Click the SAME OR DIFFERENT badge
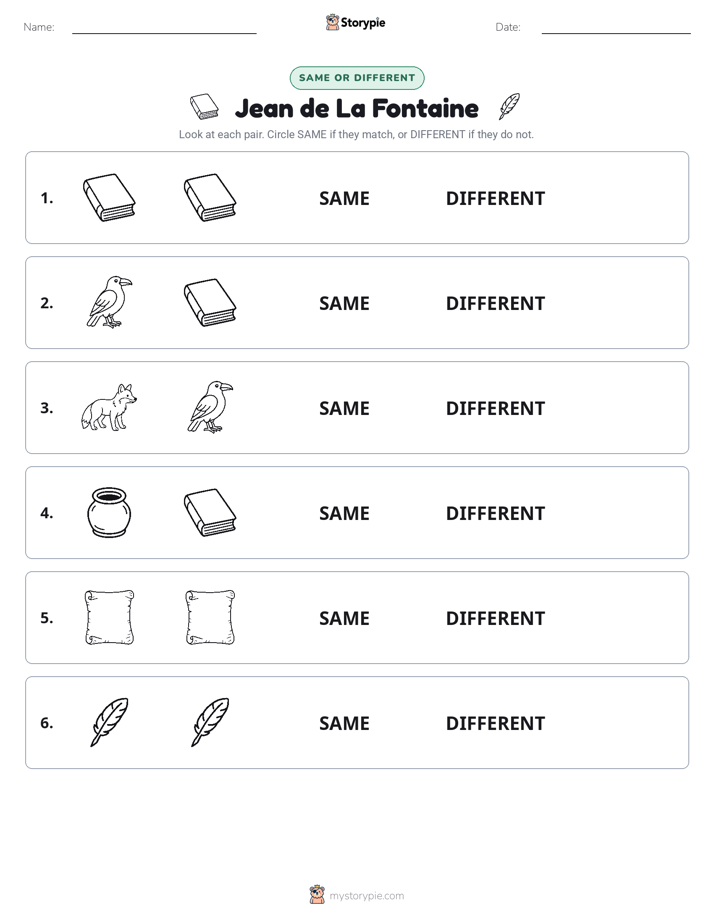The image size is (714, 924). pyautogui.click(x=357, y=78)
